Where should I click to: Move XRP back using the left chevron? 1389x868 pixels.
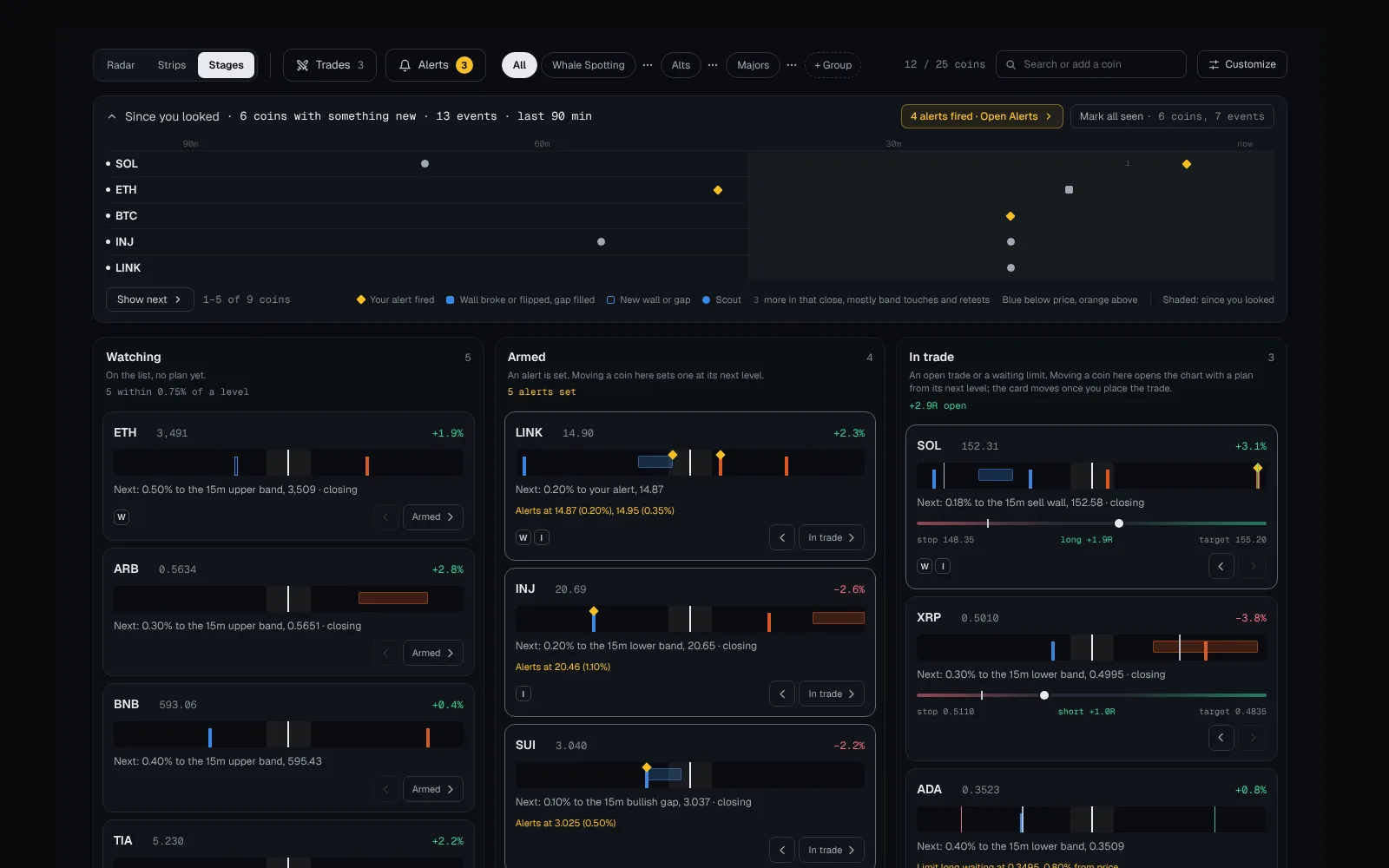(1221, 739)
